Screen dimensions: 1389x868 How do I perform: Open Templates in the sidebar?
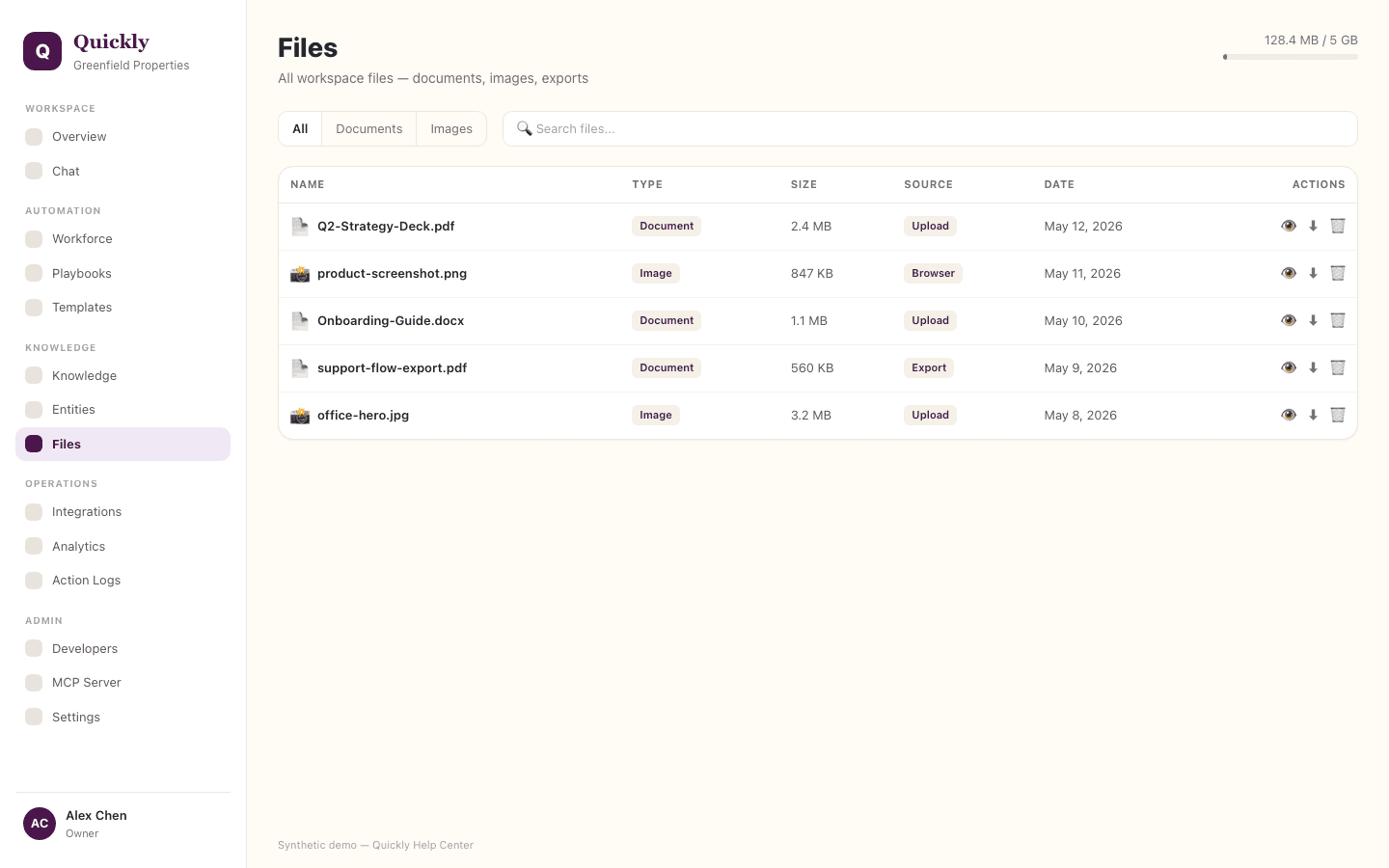123,308
